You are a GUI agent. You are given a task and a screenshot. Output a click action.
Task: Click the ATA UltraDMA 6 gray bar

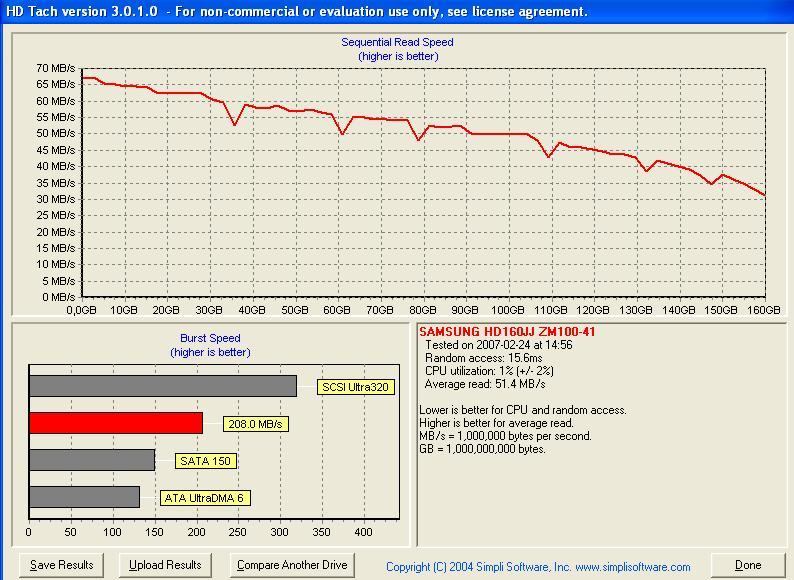pos(85,497)
